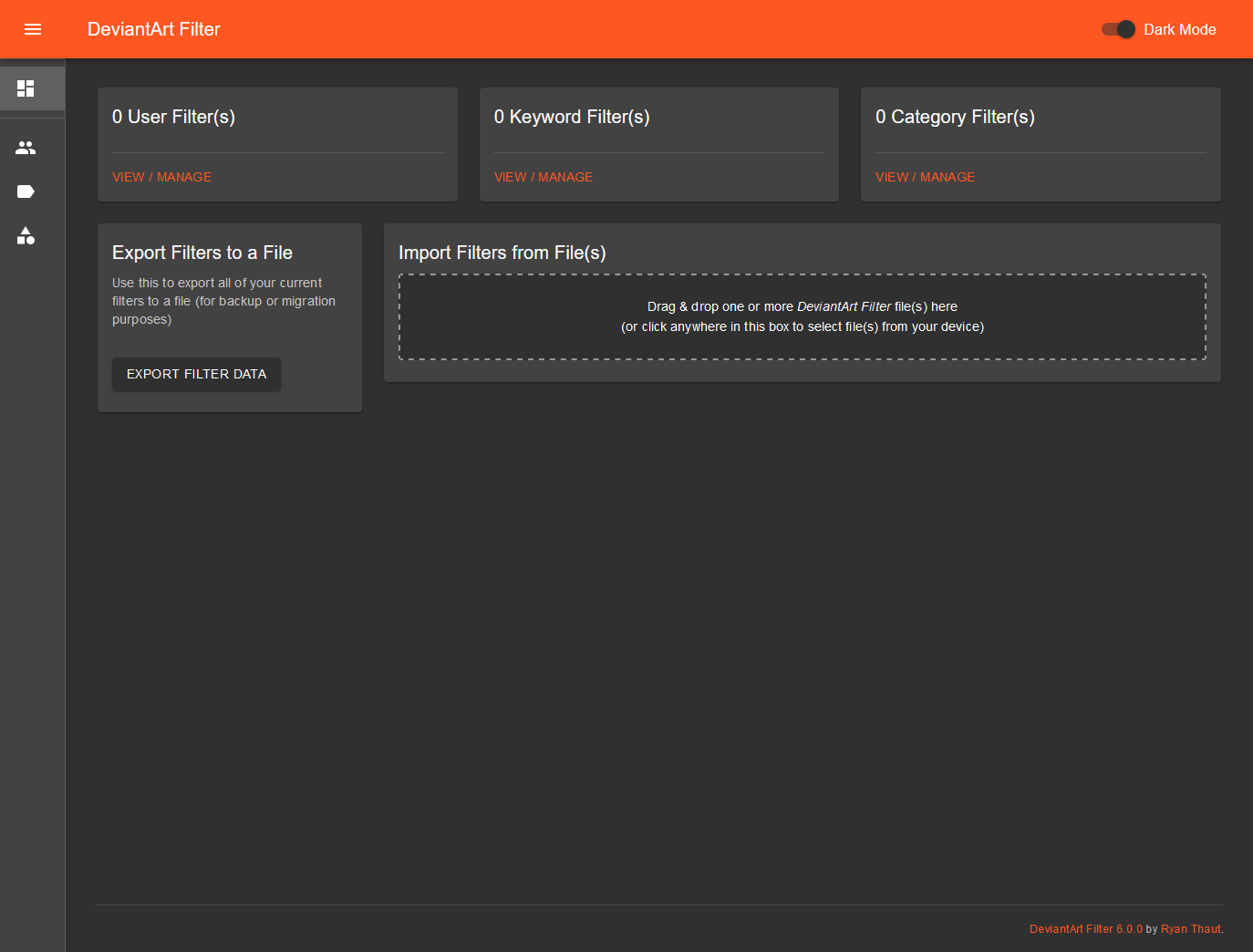Click View / Manage under User Filter(s)
Screen dimensions: 1253x952
[161, 177]
